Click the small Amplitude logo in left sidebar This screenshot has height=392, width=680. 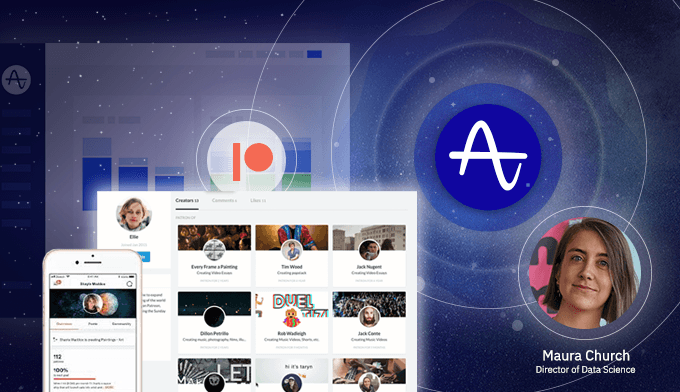point(16,80)
